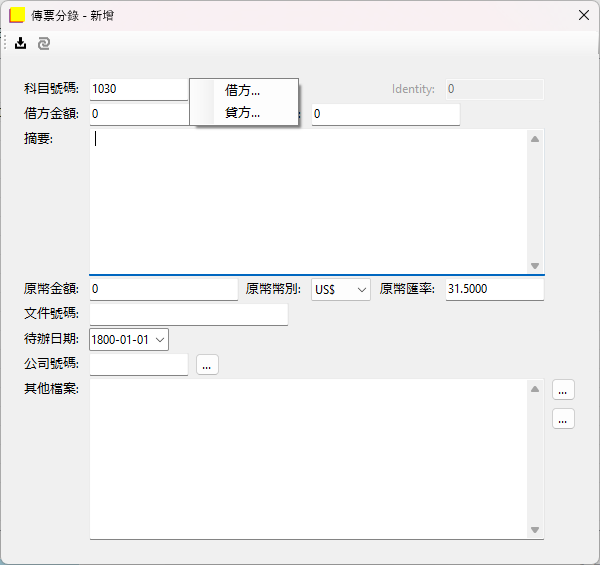Click into the 原幣金額 input box

[163, 289]
